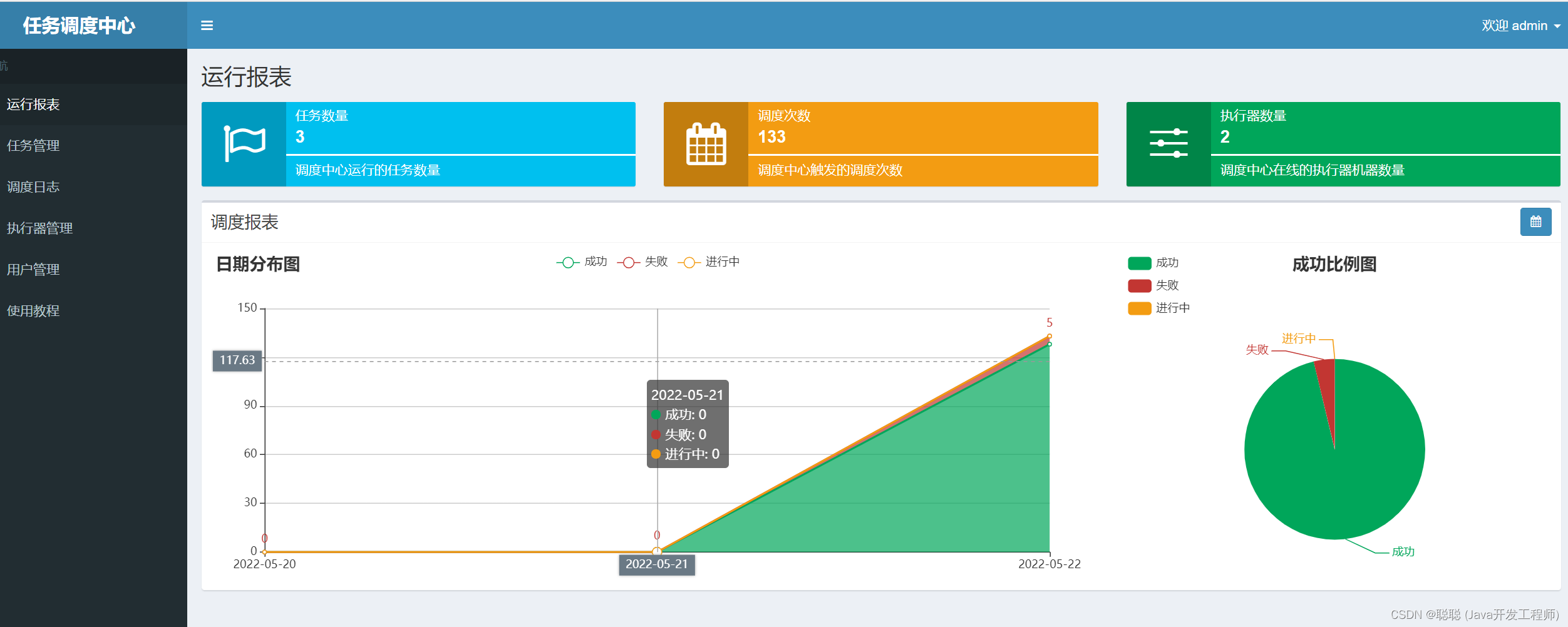The width and height of the screenshot is (1568, 627).
Task: Click the 调度次数 value 133
Action: [771, 137]
